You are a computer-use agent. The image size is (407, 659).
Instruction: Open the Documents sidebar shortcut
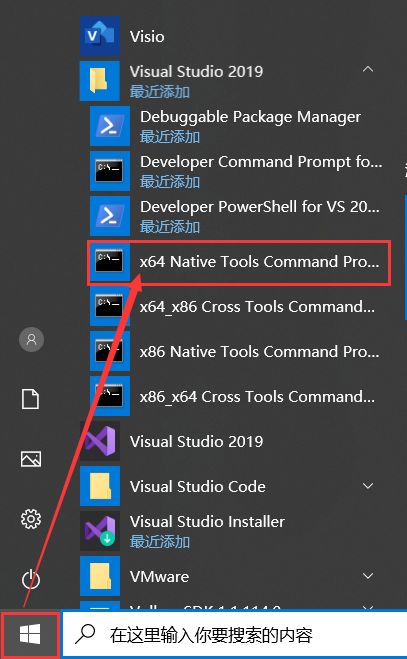[31, 399]
